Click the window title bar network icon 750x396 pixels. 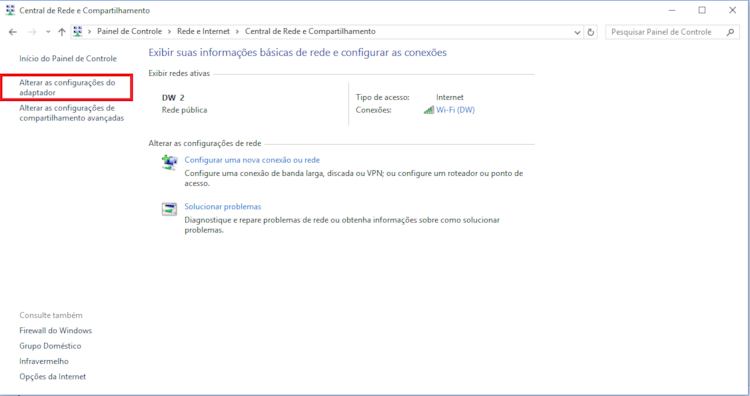pos(10,10)
